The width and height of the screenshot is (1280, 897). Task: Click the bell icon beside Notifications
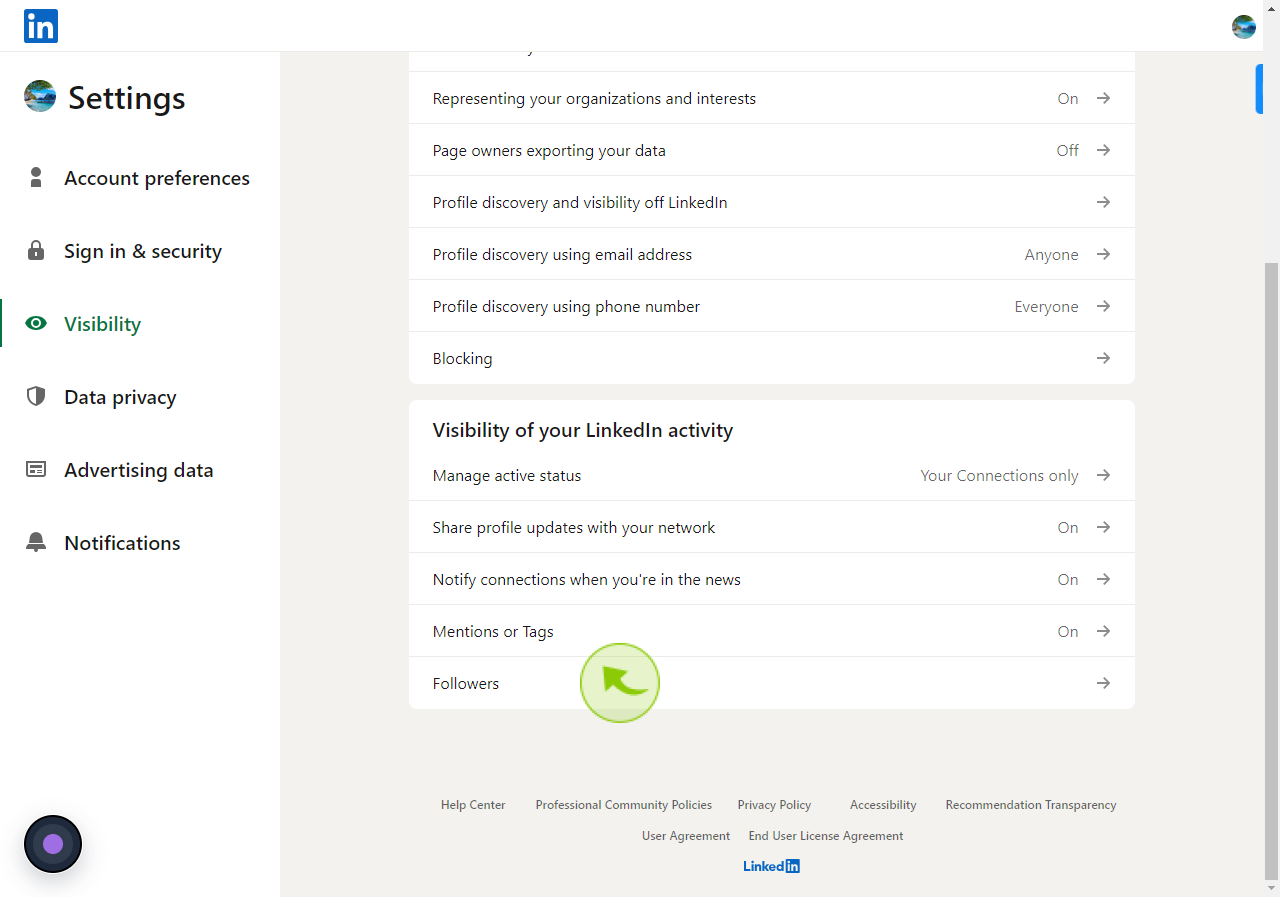36,543
